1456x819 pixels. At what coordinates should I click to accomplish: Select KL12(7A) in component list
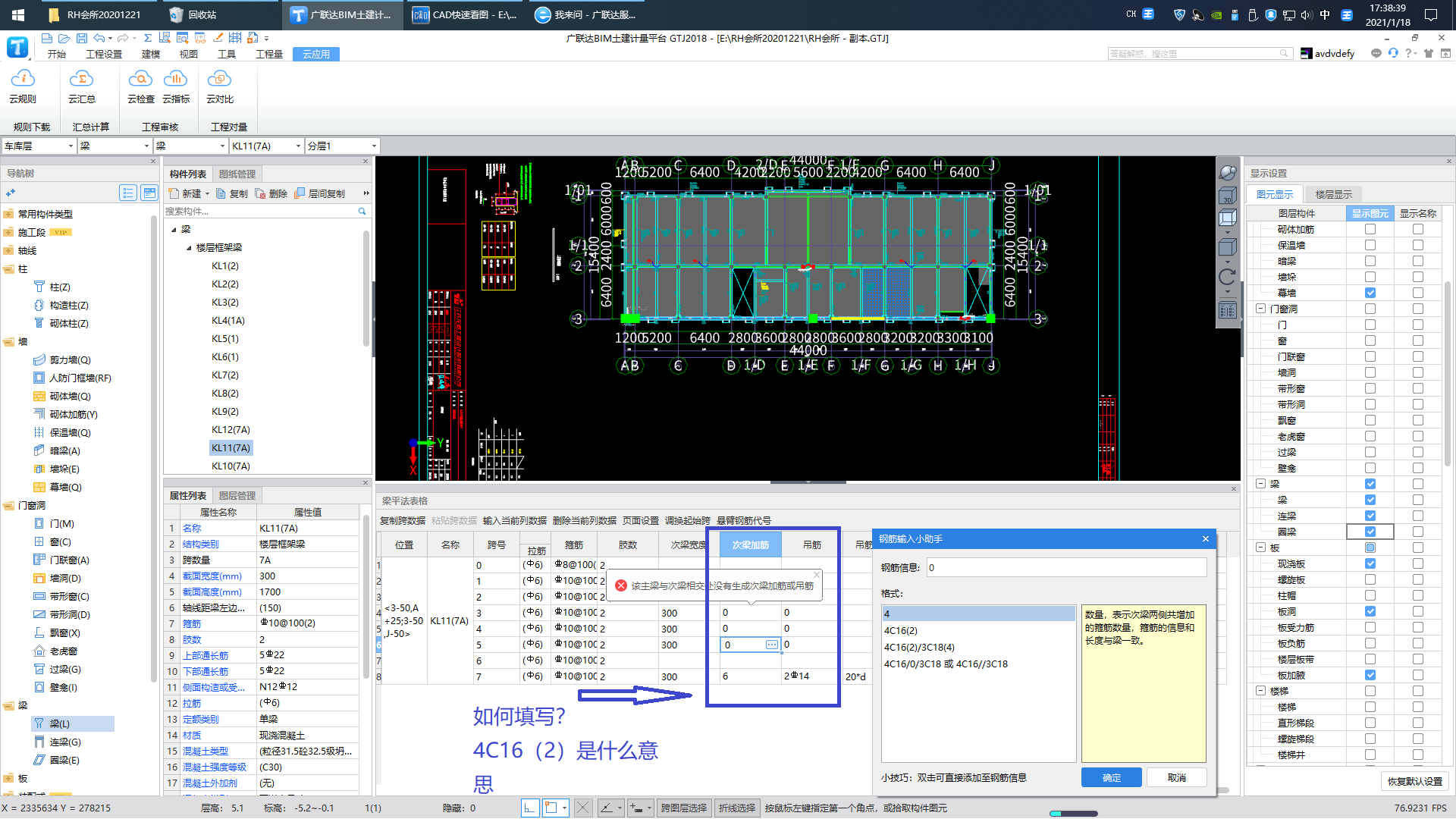click(231, 430)
